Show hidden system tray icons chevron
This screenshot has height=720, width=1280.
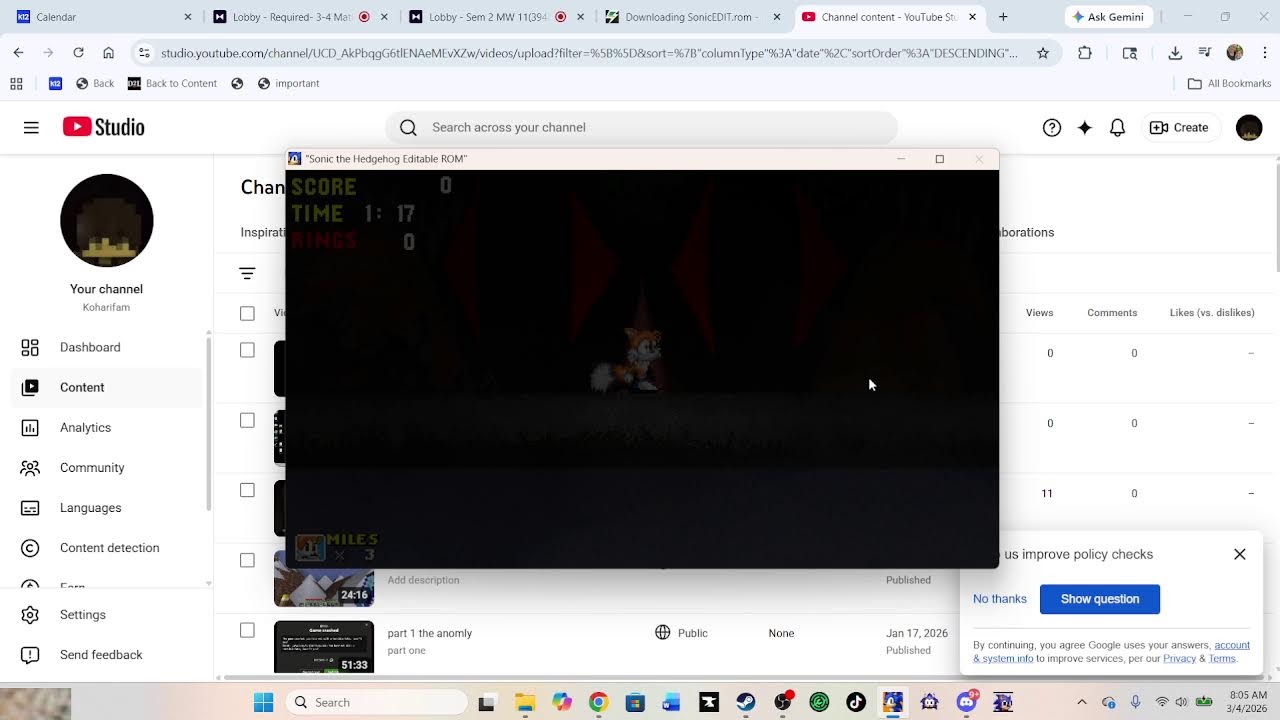click(x=1081, y=702)
